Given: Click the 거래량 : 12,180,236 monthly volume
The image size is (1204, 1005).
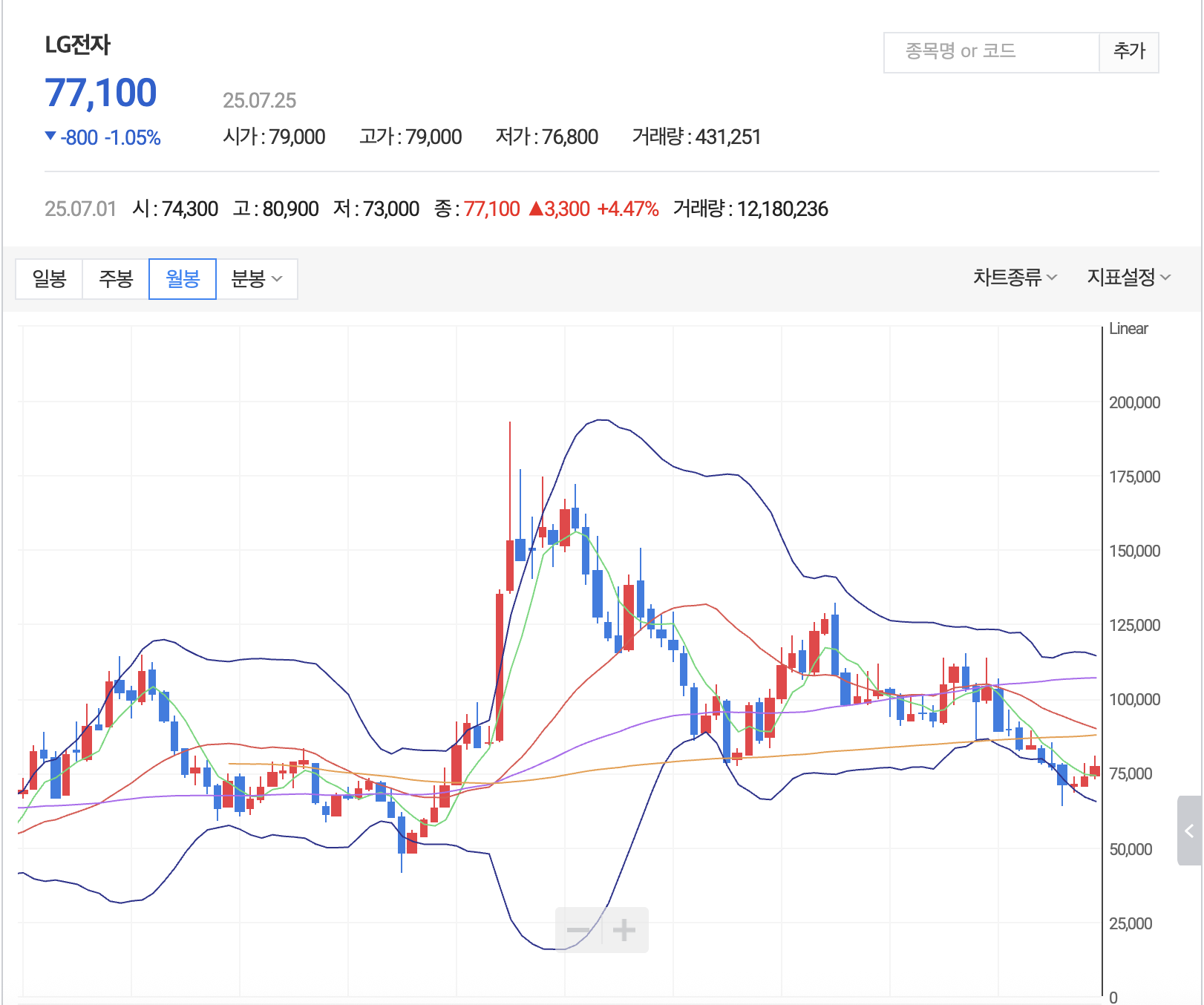Looking at the screenshot, I should point(750,209).
